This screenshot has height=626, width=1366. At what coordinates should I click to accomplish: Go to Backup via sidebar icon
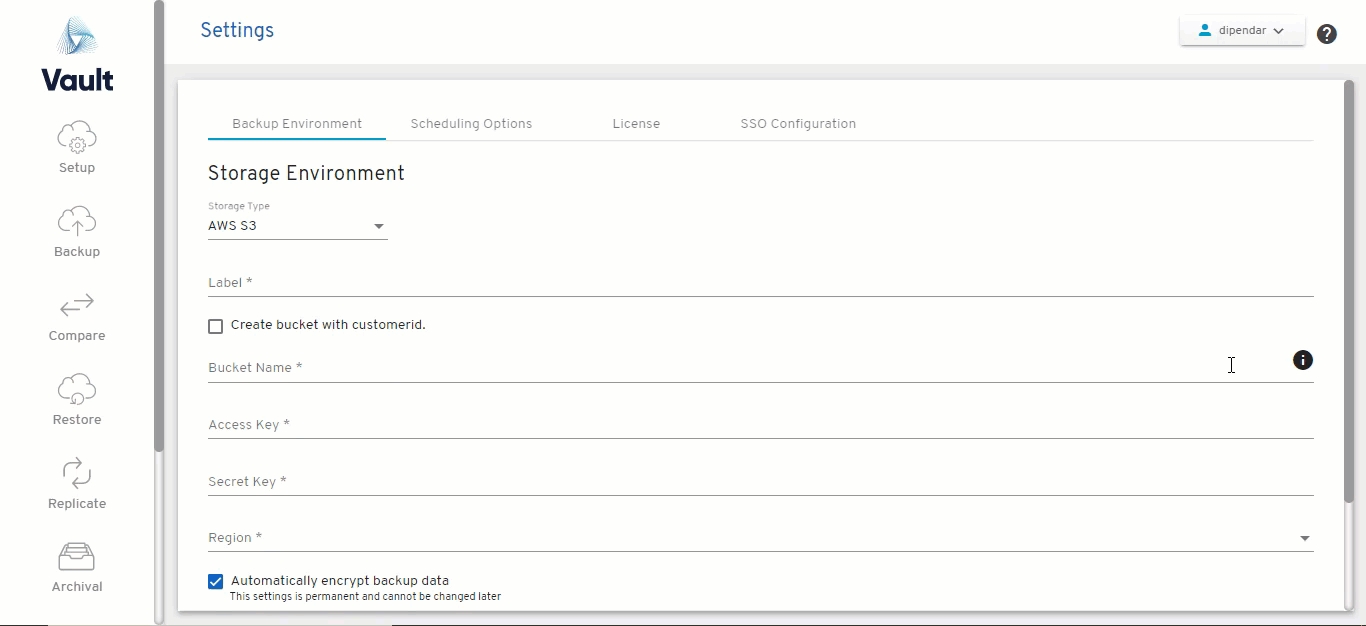click(77, 221)
